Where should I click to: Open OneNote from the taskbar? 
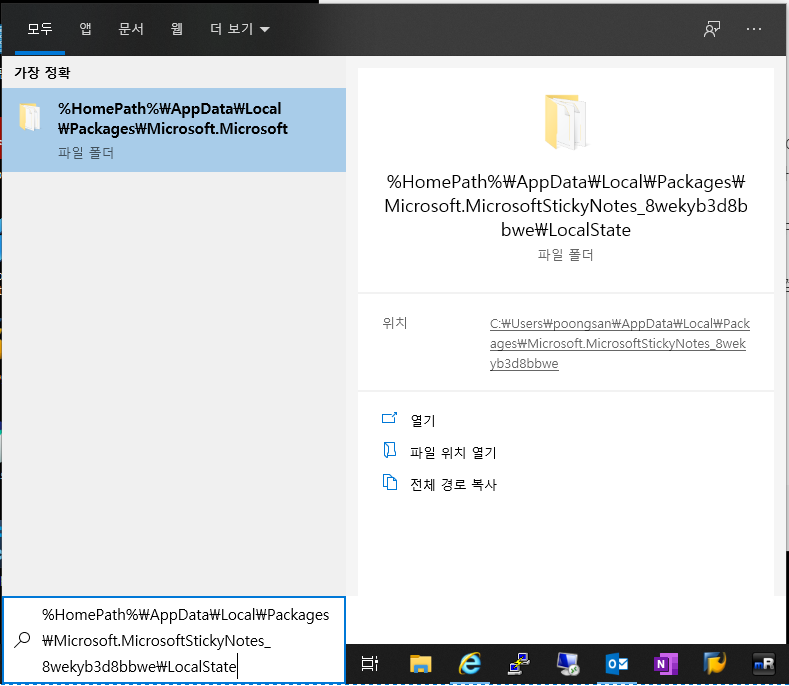665,664
